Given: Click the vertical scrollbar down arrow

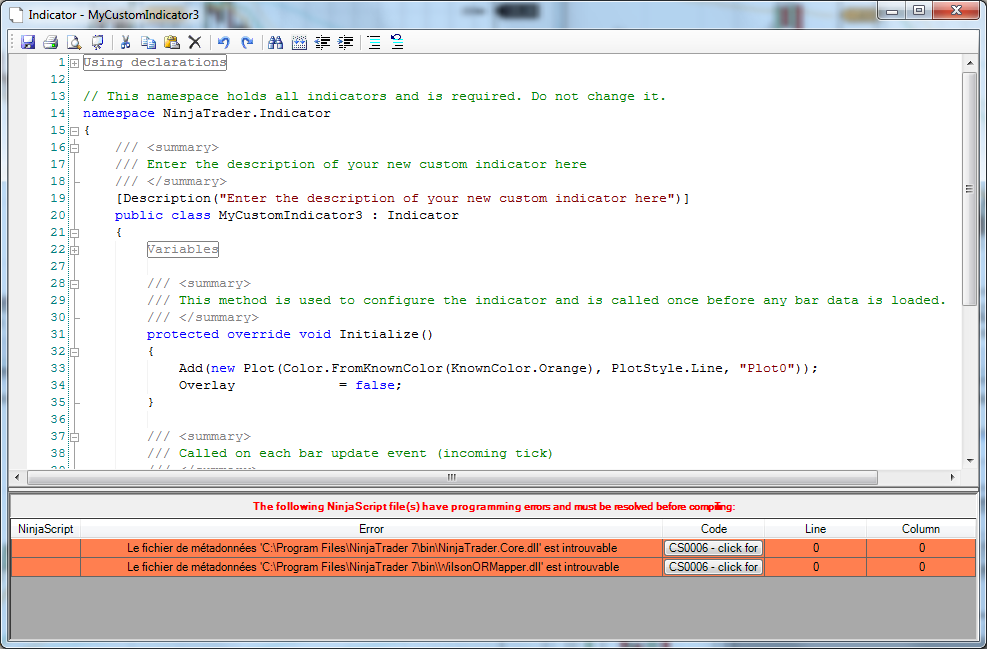Looking at the screenshot, I should pos(969,461).
